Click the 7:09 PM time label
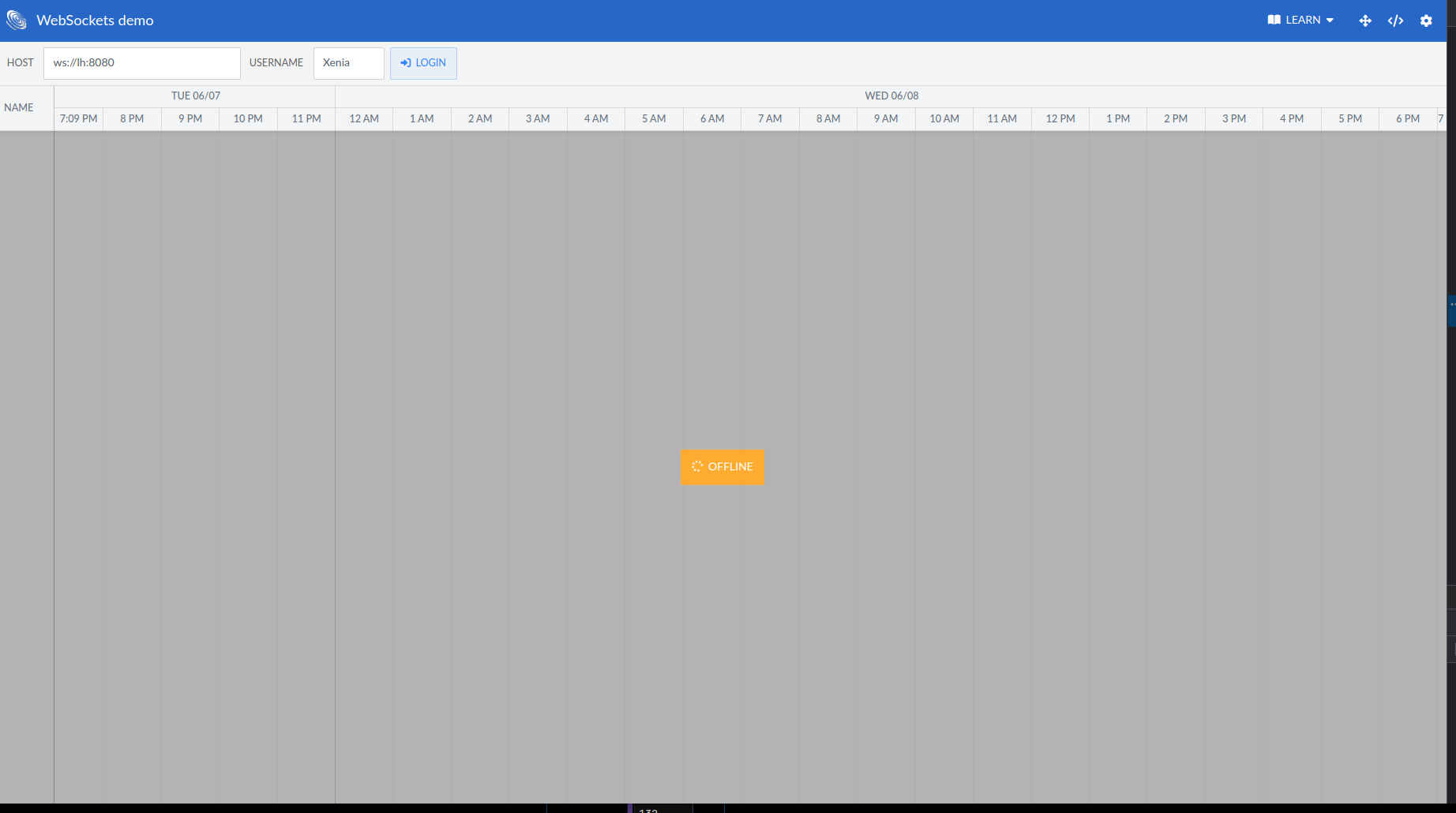This screenshot has width=1456, height=813. click(77, 118)
